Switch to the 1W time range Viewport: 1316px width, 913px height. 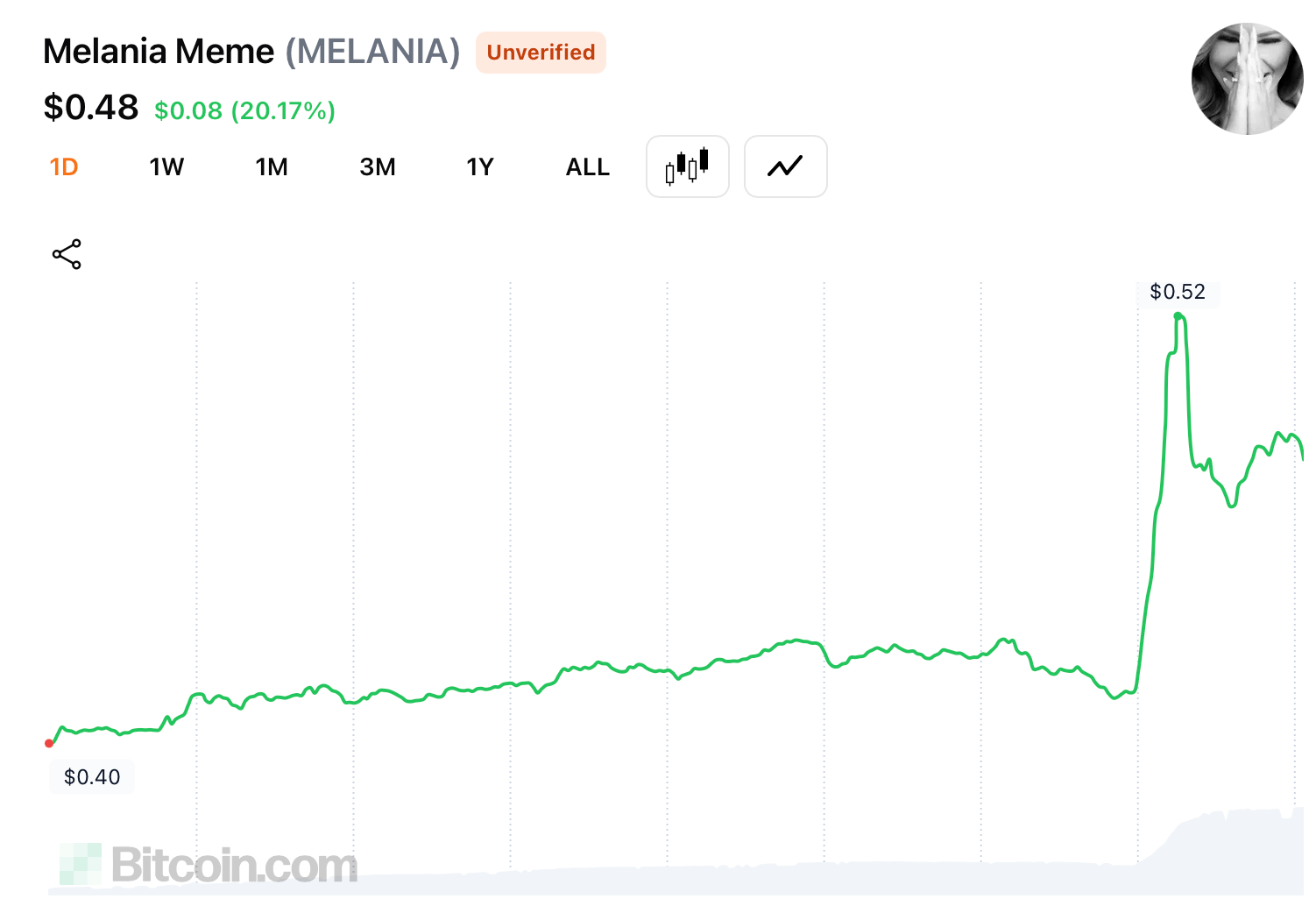point(166,166)
